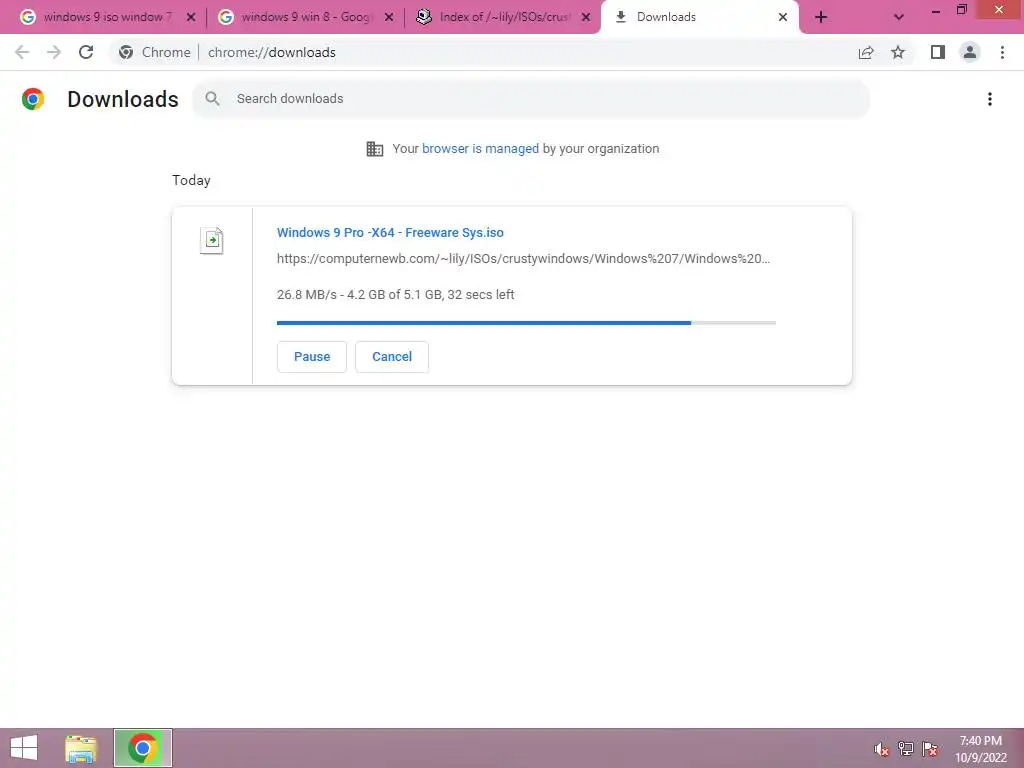Image resolution: width=1024 pixels, height=768 pixels.
Task: Open Chrome's main three-dot menu
Action: (1002, 52)
